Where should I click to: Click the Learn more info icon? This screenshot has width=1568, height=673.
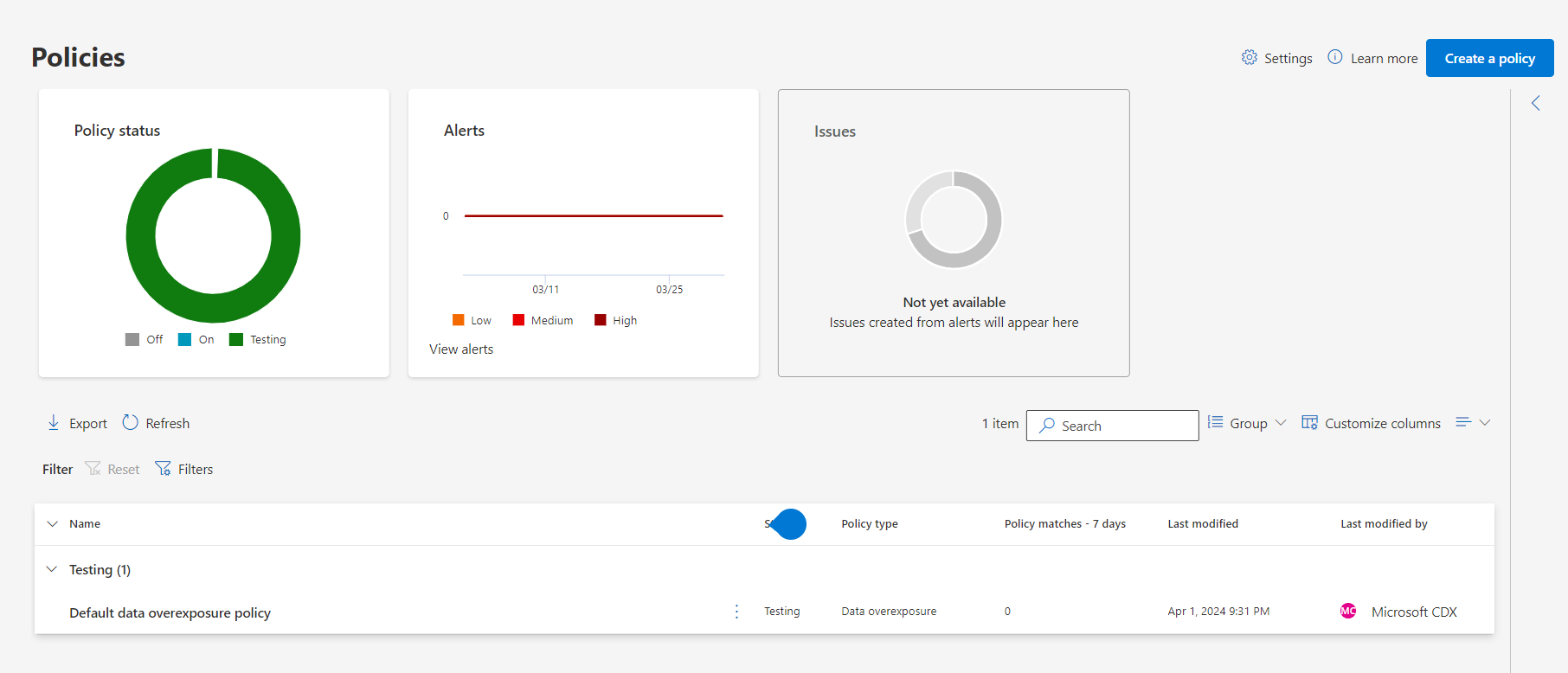1335,57
